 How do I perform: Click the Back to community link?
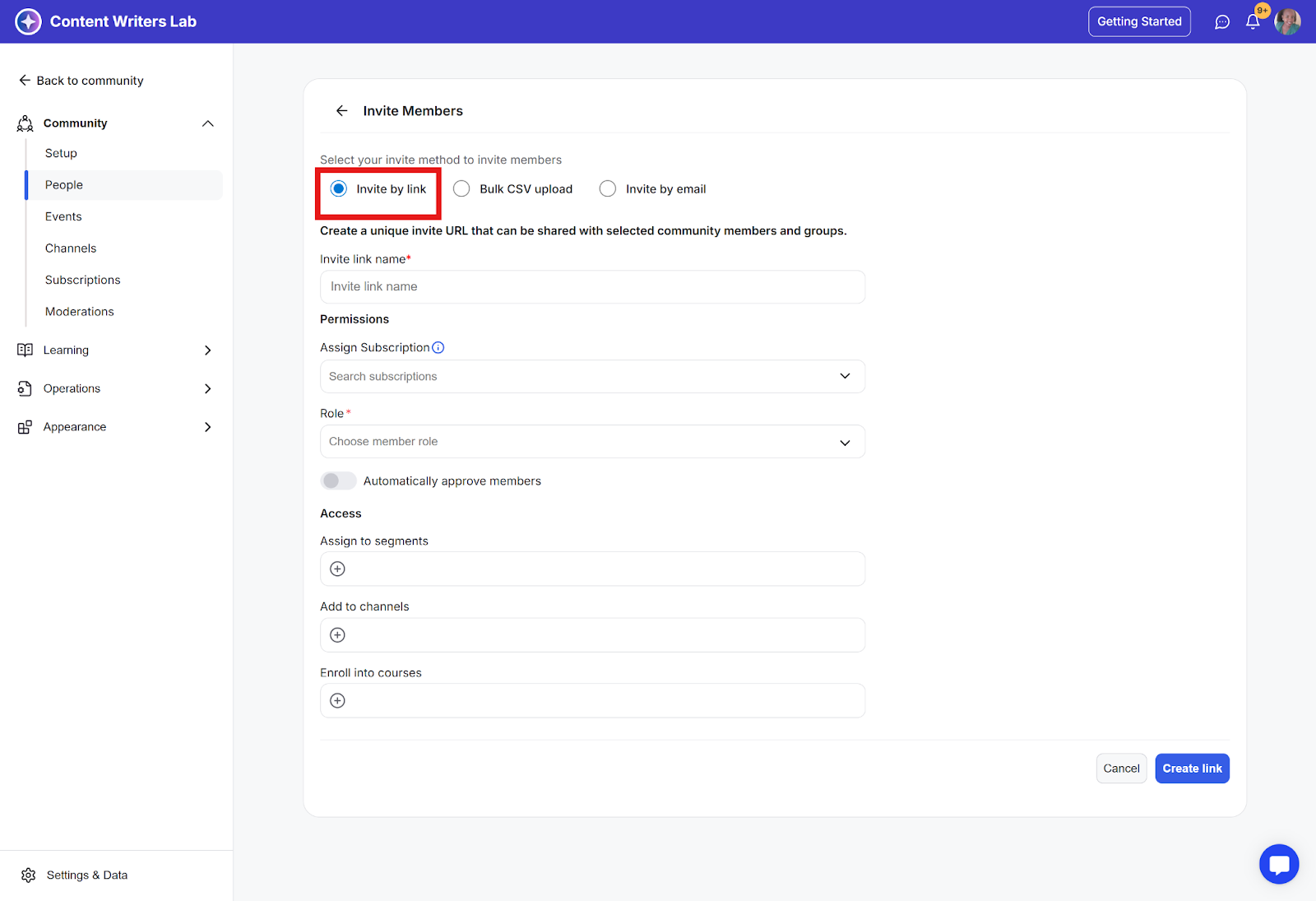(81, 81)
